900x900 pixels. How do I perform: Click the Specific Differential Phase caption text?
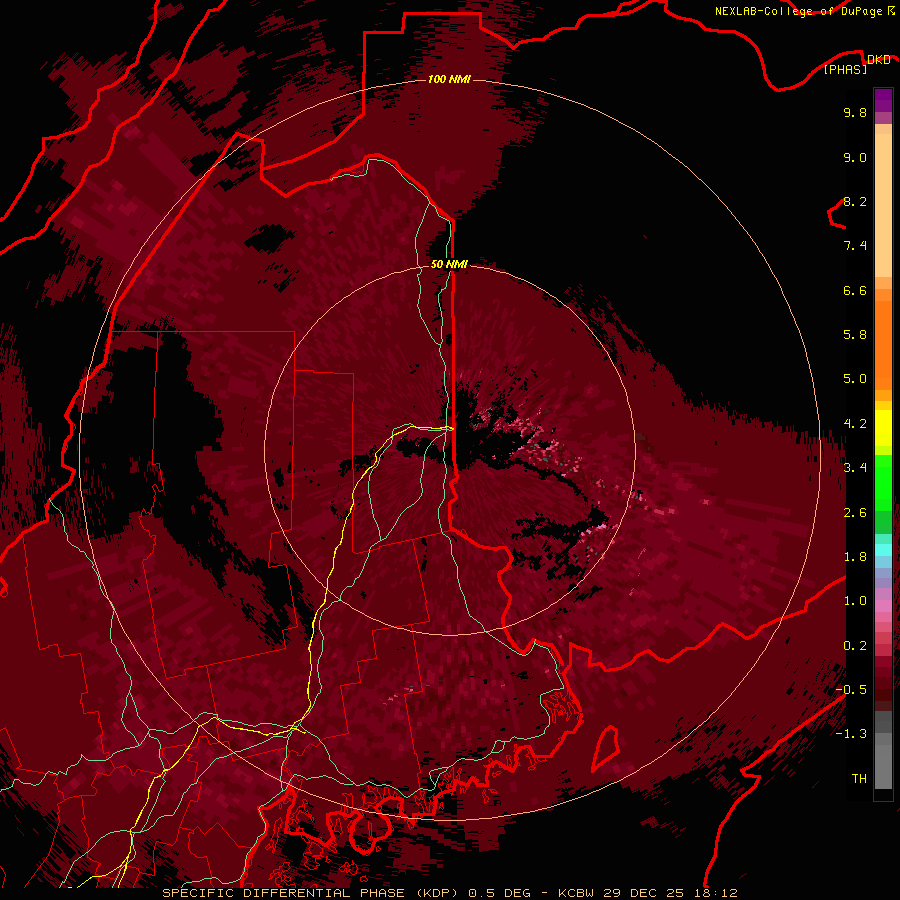(x=449, y=893)
